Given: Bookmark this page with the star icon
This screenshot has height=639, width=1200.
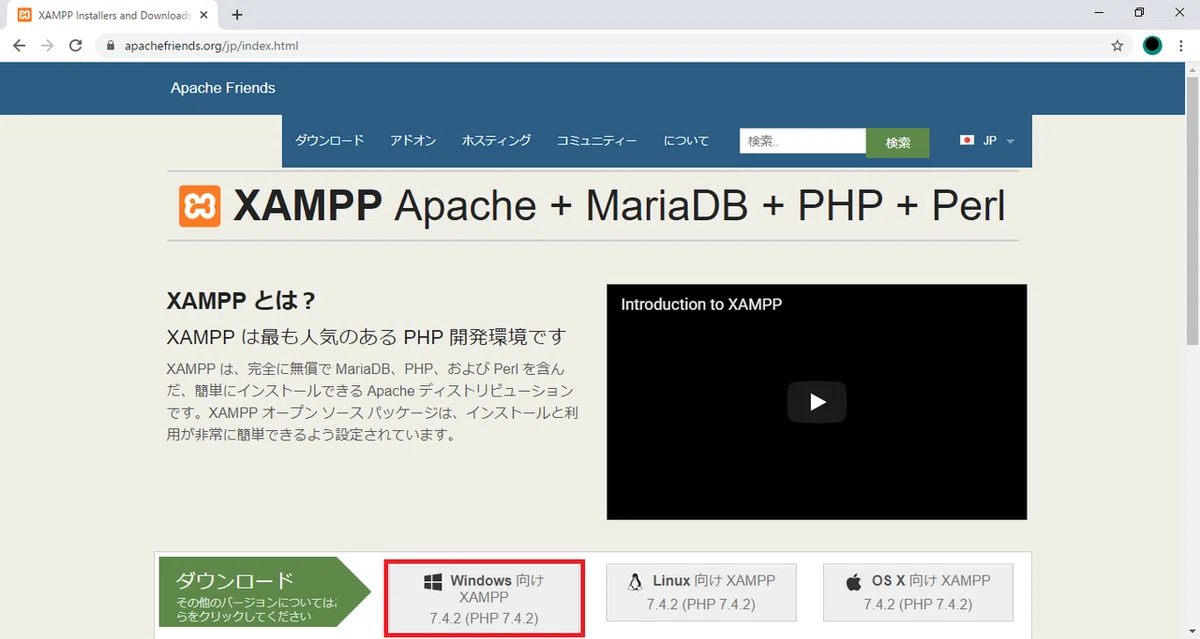Looking at the screenshot, I should [x=1117, y=46].
